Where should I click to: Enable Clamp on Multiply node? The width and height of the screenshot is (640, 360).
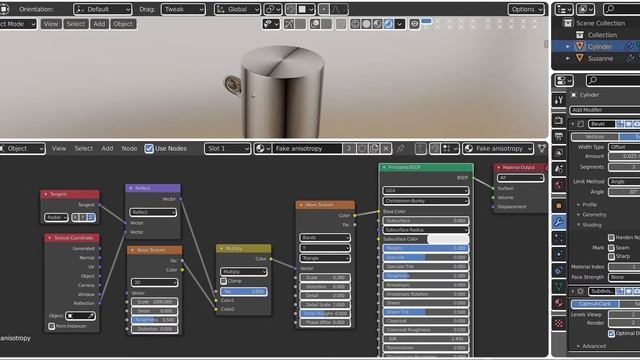[224, 281]
